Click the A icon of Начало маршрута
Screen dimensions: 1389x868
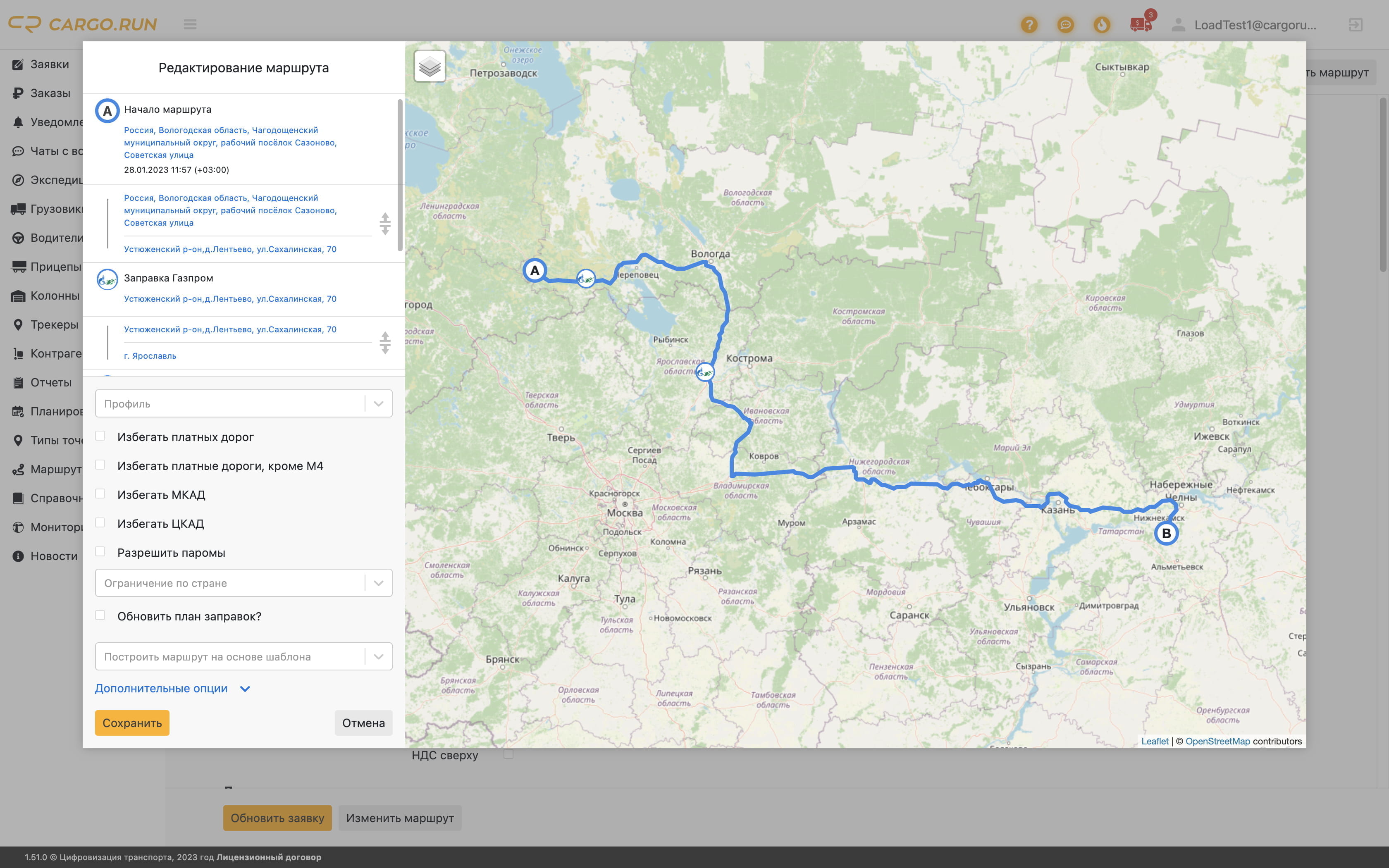coord(107,111)
